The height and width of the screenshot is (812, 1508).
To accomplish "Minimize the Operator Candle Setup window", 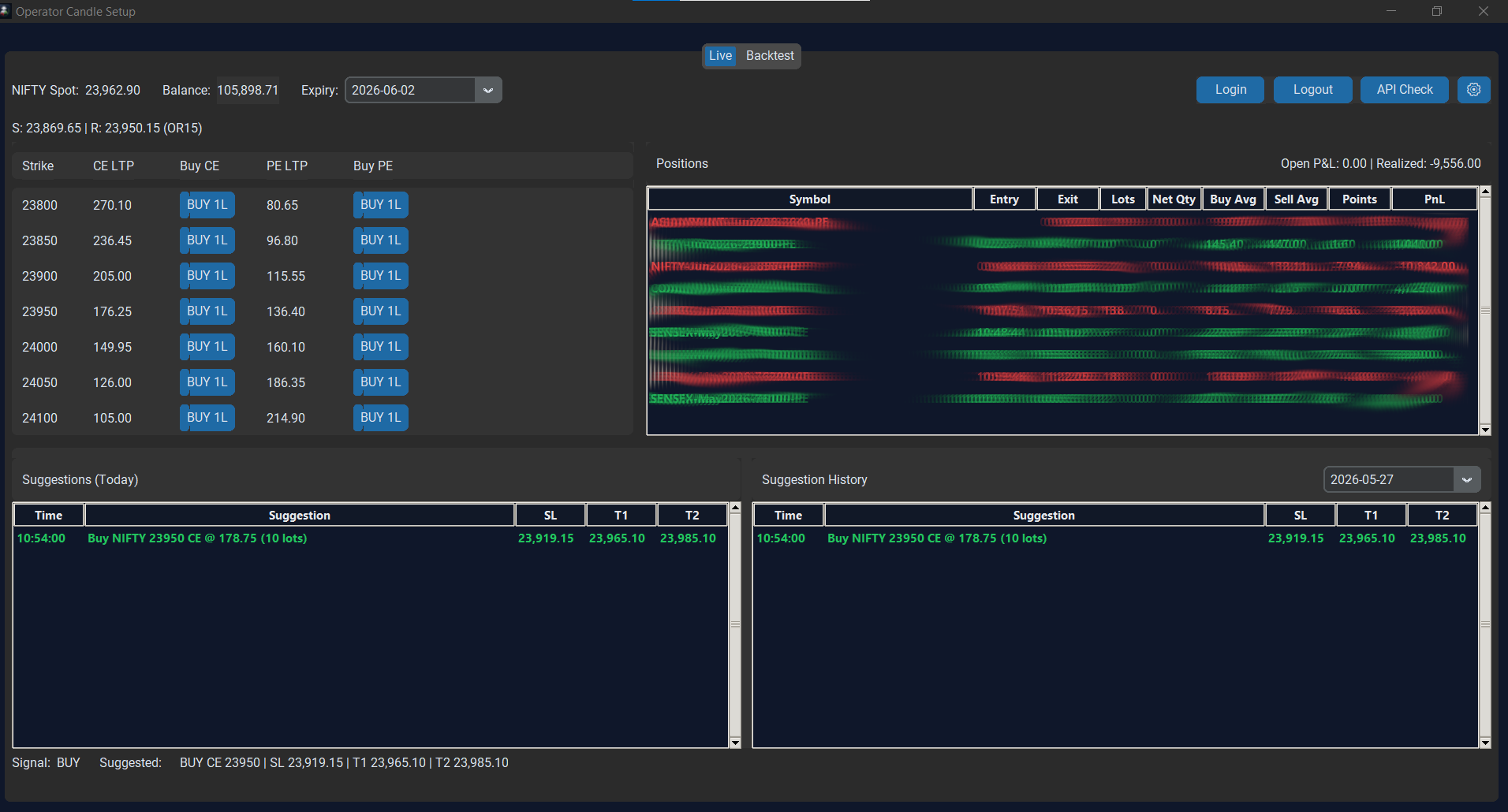I will click(x=1391, y=11).
